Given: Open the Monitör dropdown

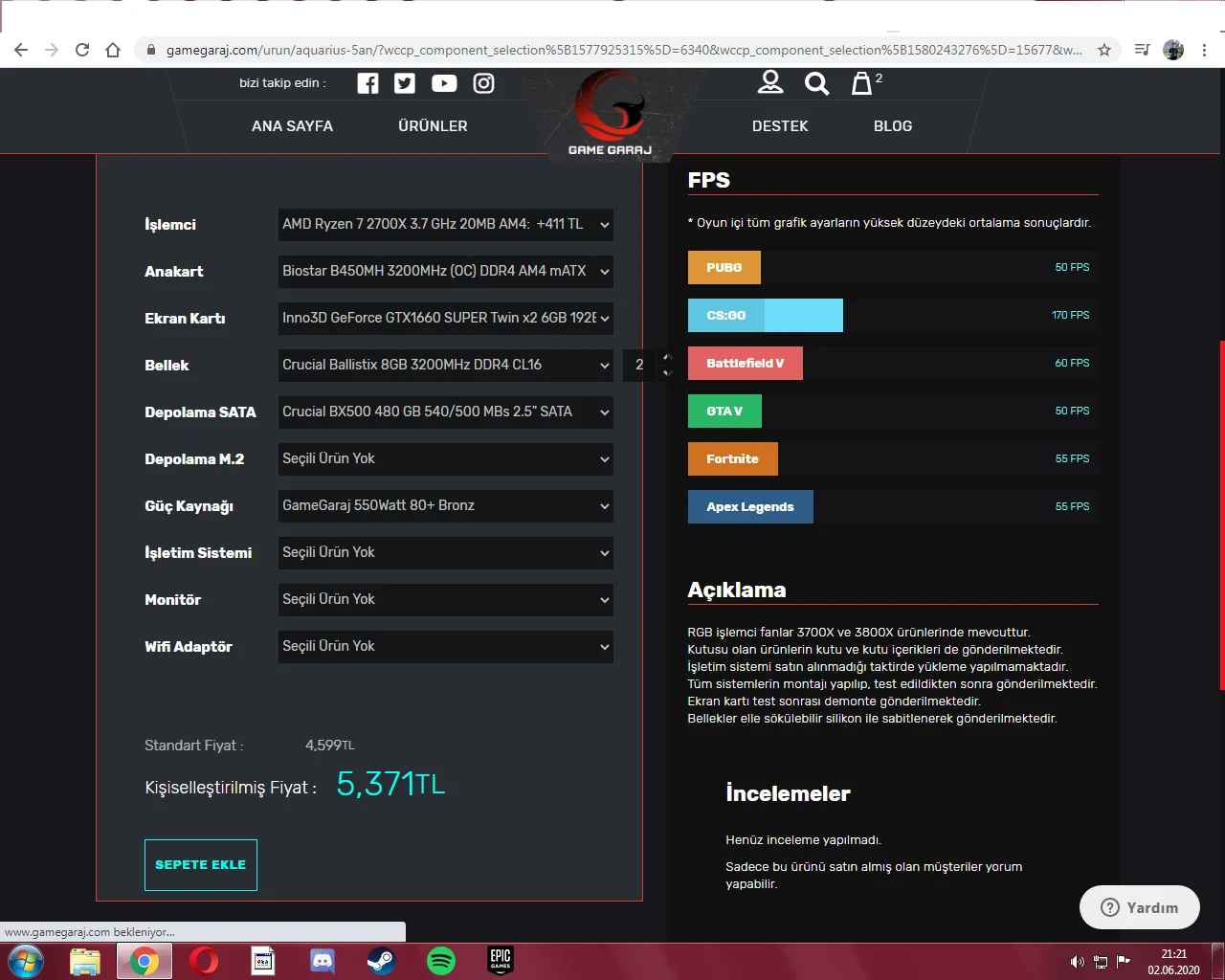Looking at the screenshot, I should pyautogui.click(x=446, y=599).
